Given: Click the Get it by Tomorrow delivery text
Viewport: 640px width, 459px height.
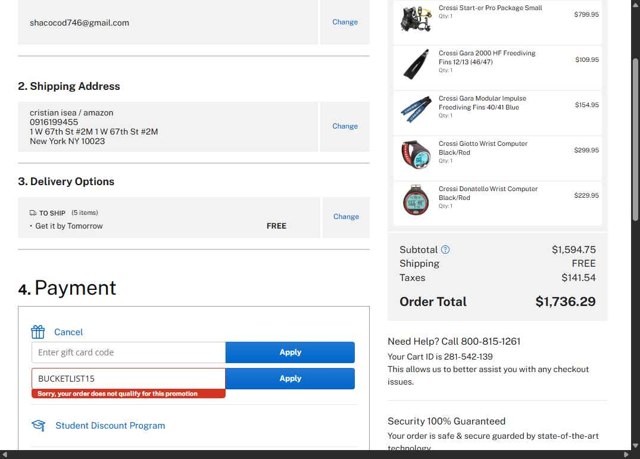Looking at the screenshot, I should 69,226.
